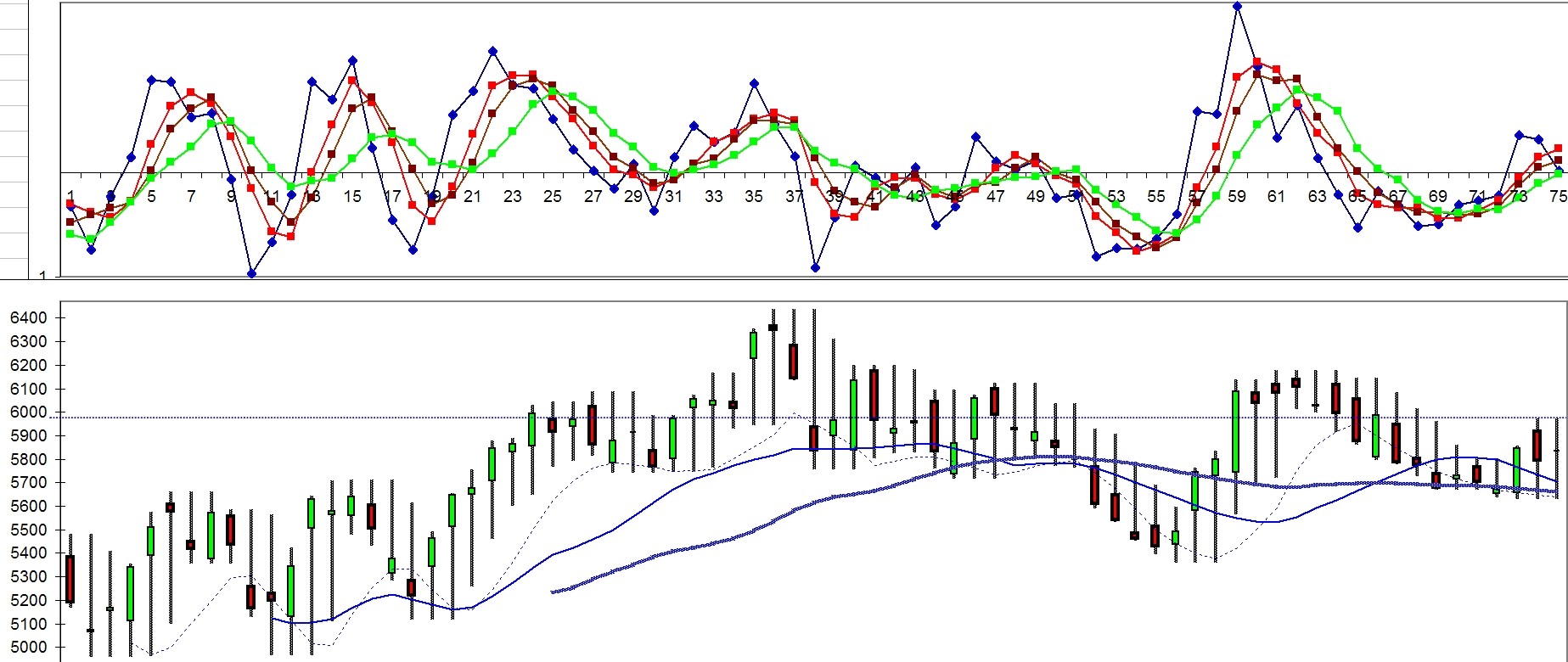Select period label 75 on oscillator axis
This screenshot has width=1568, height=662.
click(x=1558, y=197)
